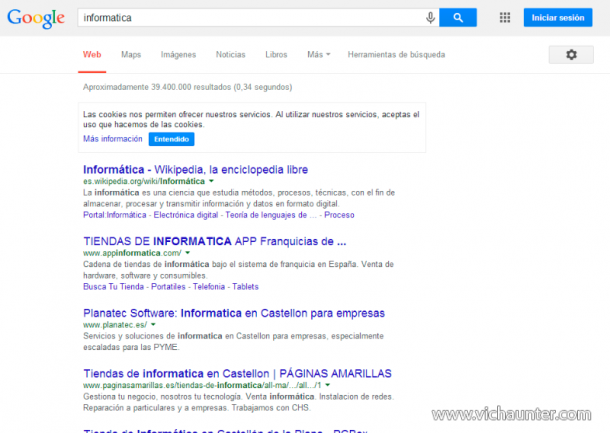Screen dimensions: 610x433
Task: Open the Electrónica digital sitelink
Action: pos(186,215)
